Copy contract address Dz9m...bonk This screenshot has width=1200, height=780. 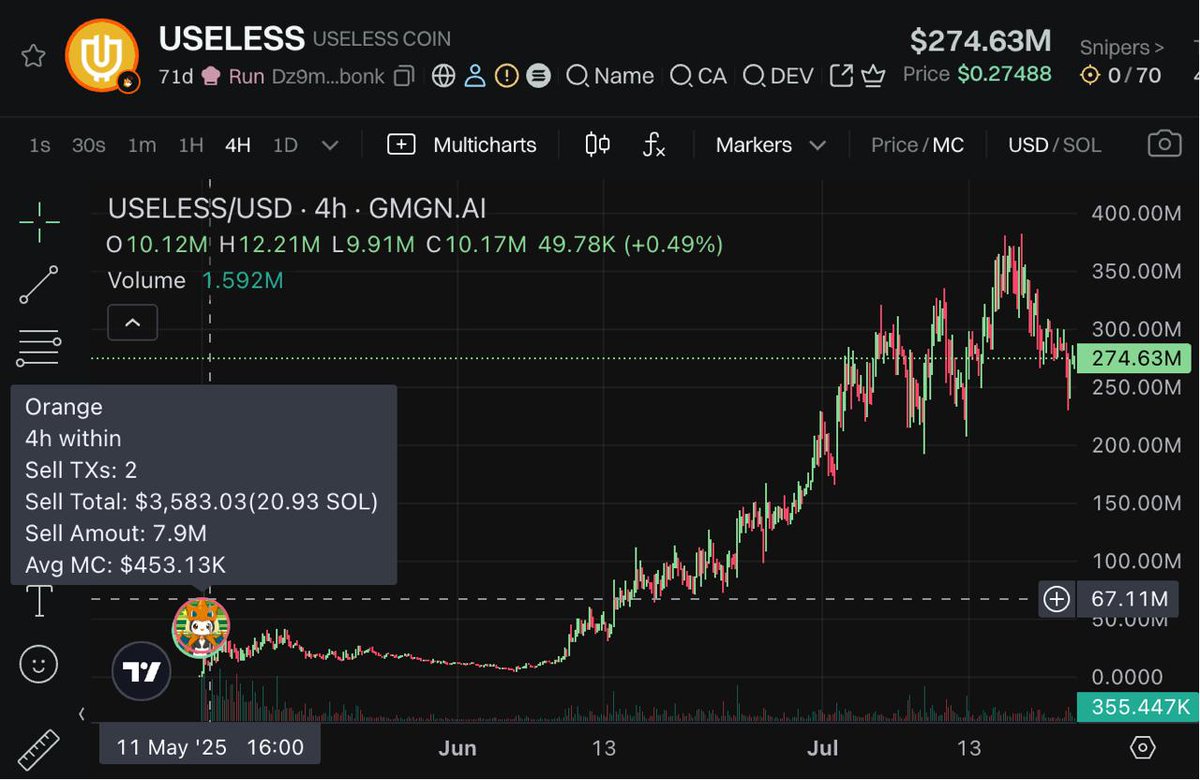pyautogui.click(x=404, y=76)
